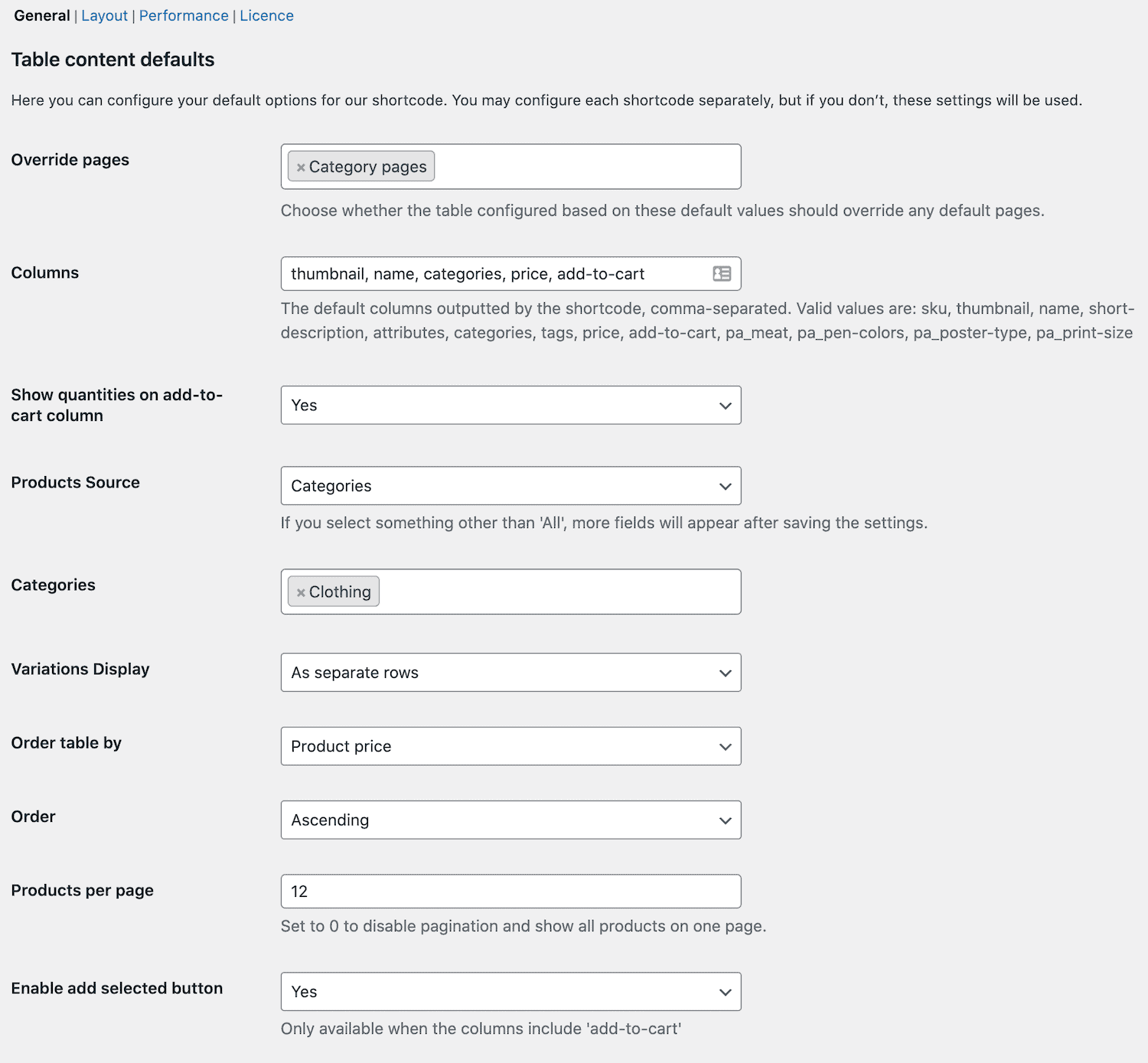Expand the Variations Display dropdown
Image resolution: width=1148 pixels, height=1063 pixels.
click(510, 673)
